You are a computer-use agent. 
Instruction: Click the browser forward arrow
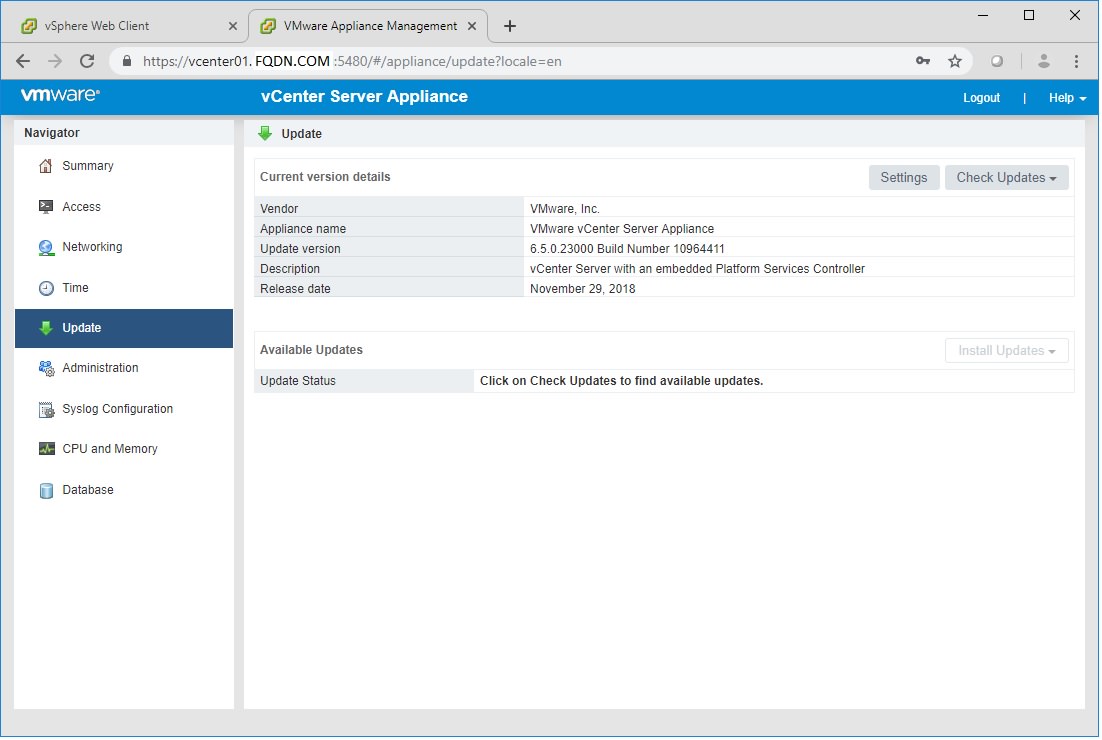pos(55,61)
